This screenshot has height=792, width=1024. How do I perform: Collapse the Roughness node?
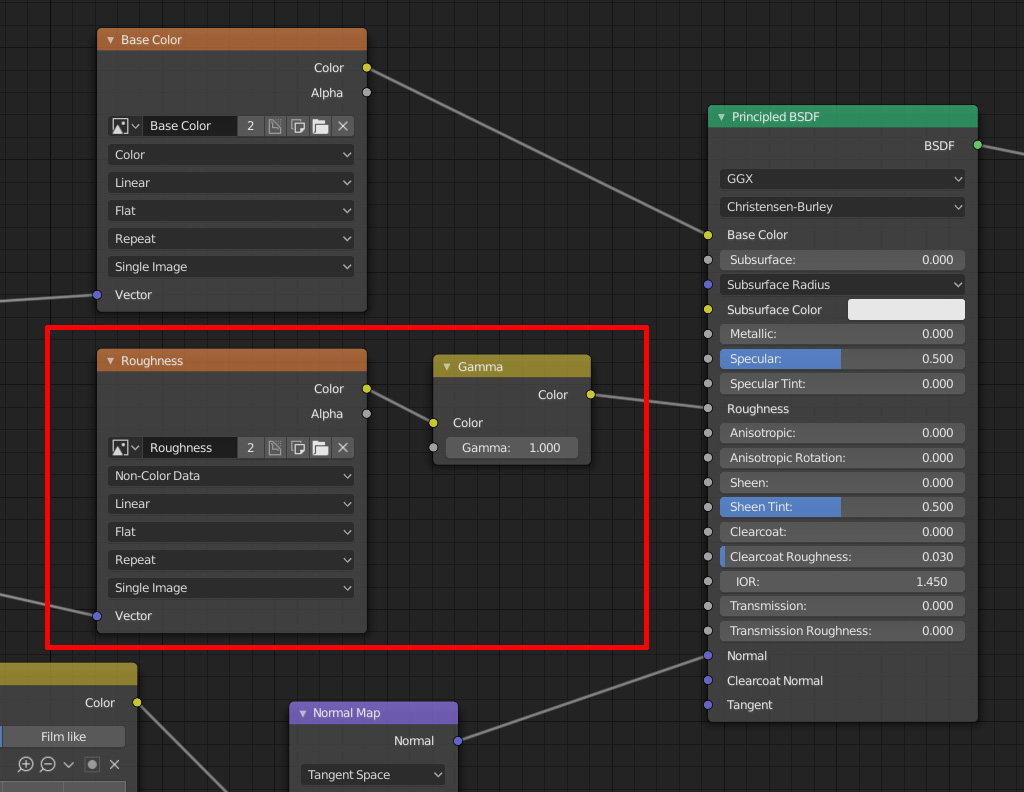[x=110, y=361]
